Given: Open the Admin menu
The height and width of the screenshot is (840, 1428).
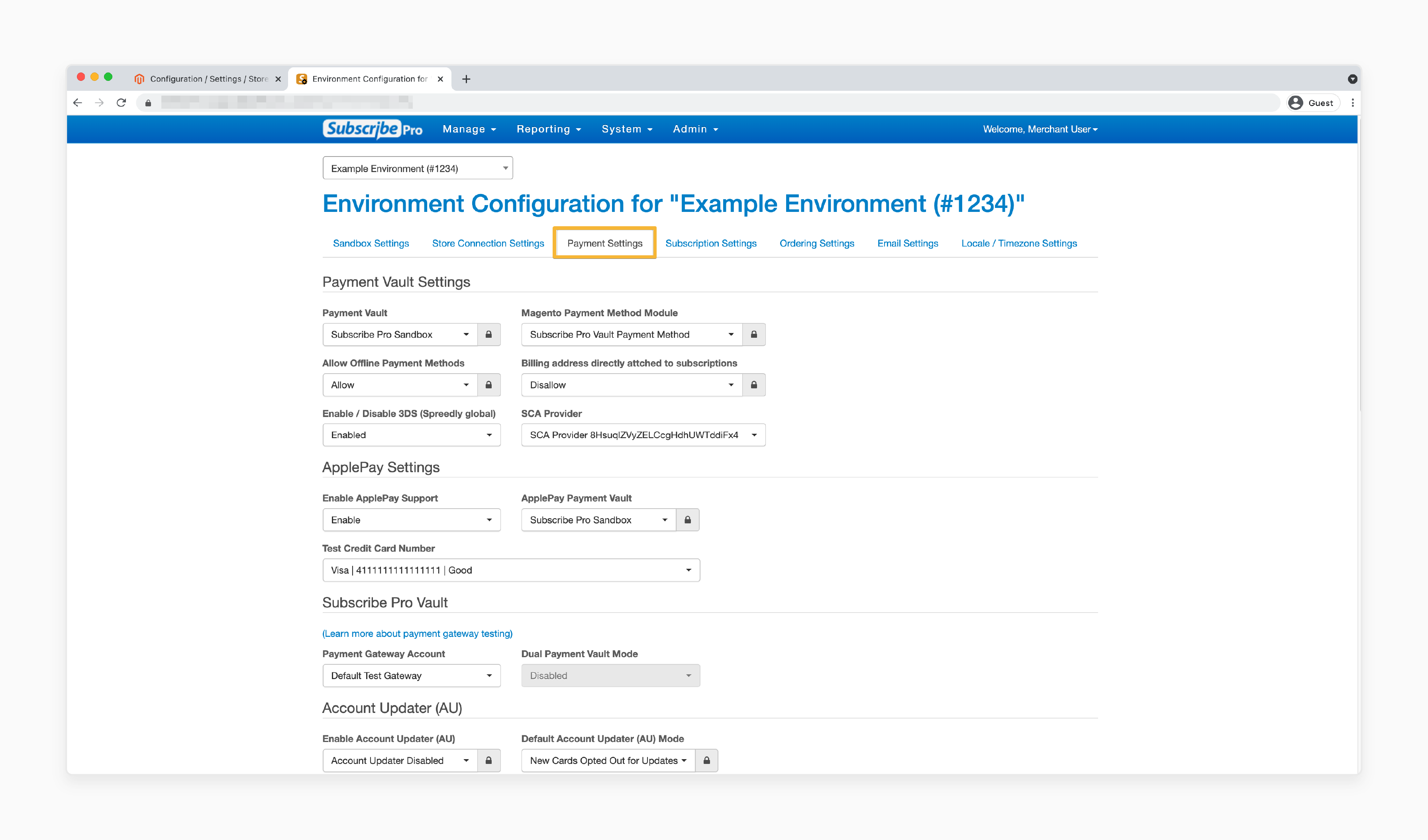Looking at the screenshot, I should [695, 129].
